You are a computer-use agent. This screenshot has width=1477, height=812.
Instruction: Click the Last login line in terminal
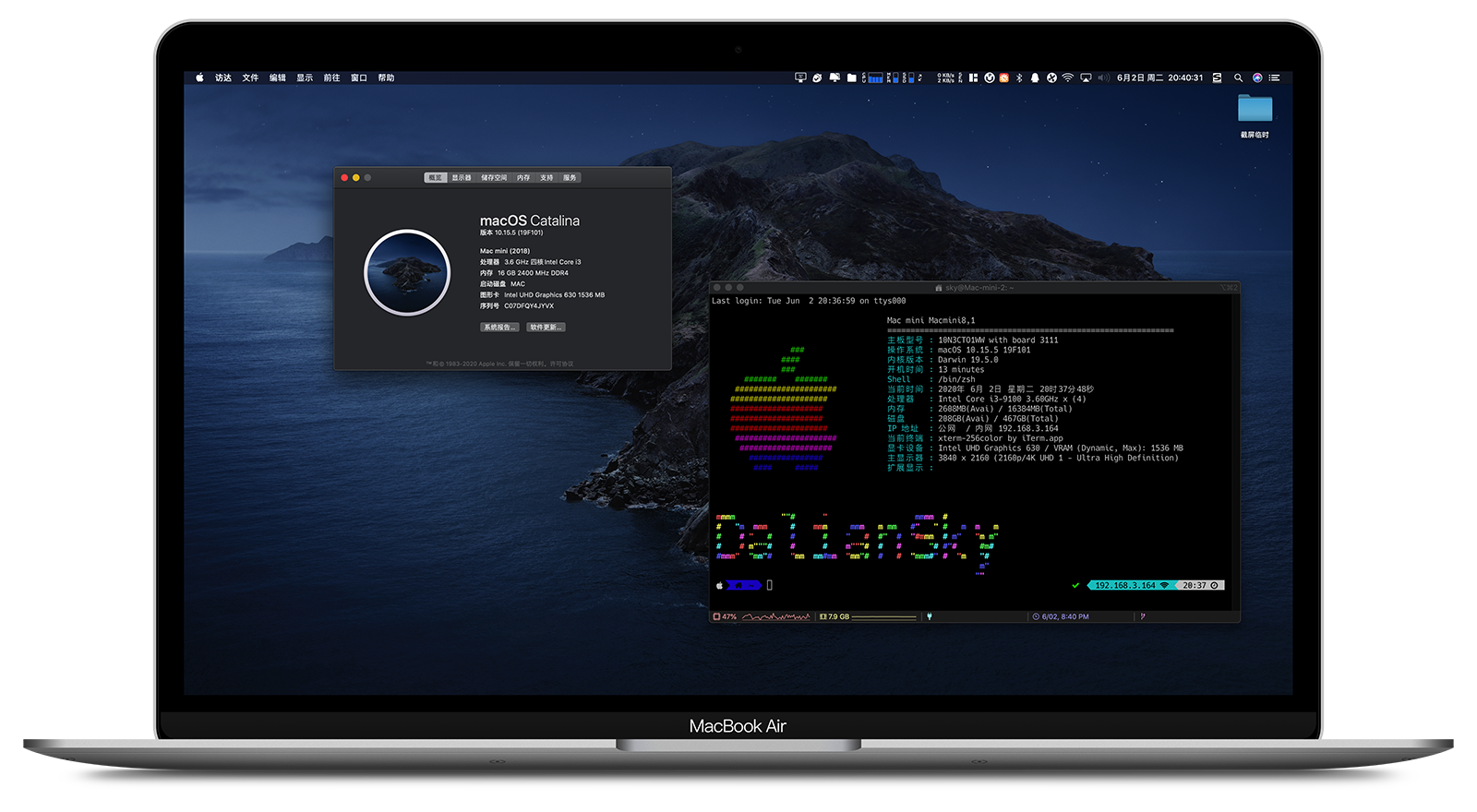[809, 301]
